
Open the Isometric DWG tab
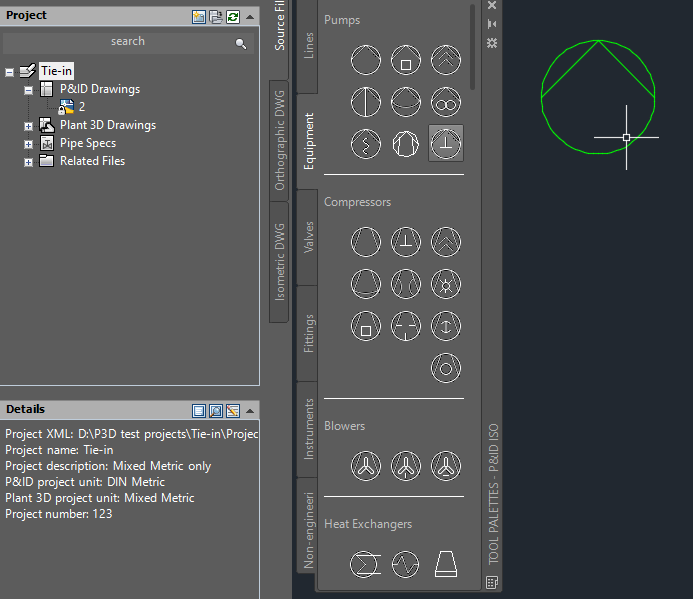point(279,262)
